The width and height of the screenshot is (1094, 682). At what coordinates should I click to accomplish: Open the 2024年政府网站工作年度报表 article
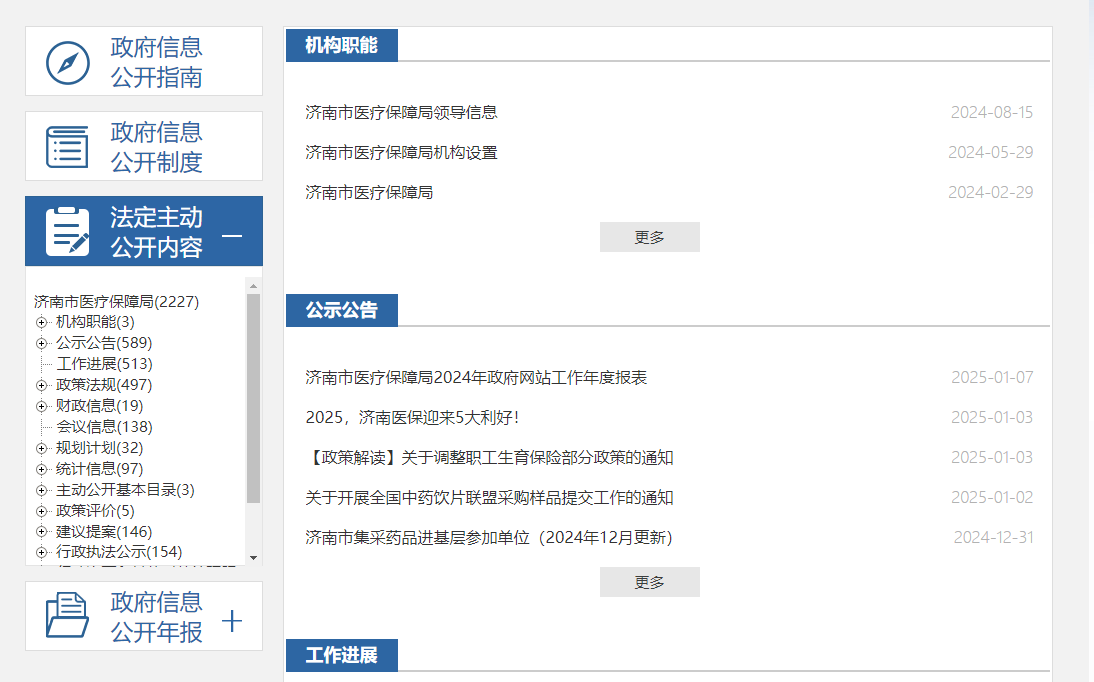coord(476,377)
